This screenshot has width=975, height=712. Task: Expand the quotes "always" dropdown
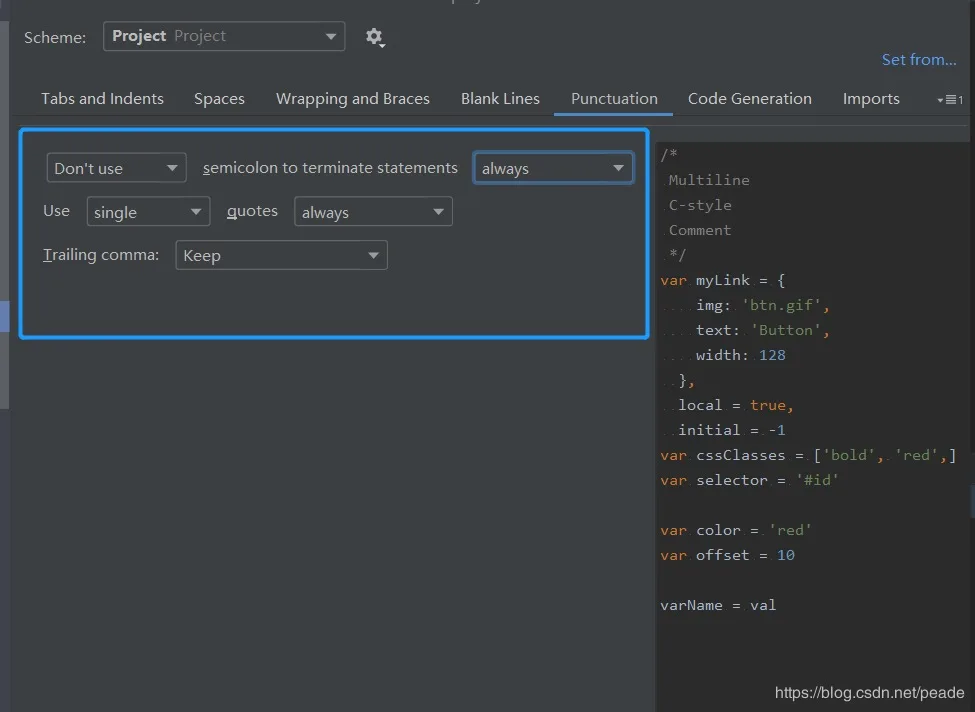click(x=372, y=212)
